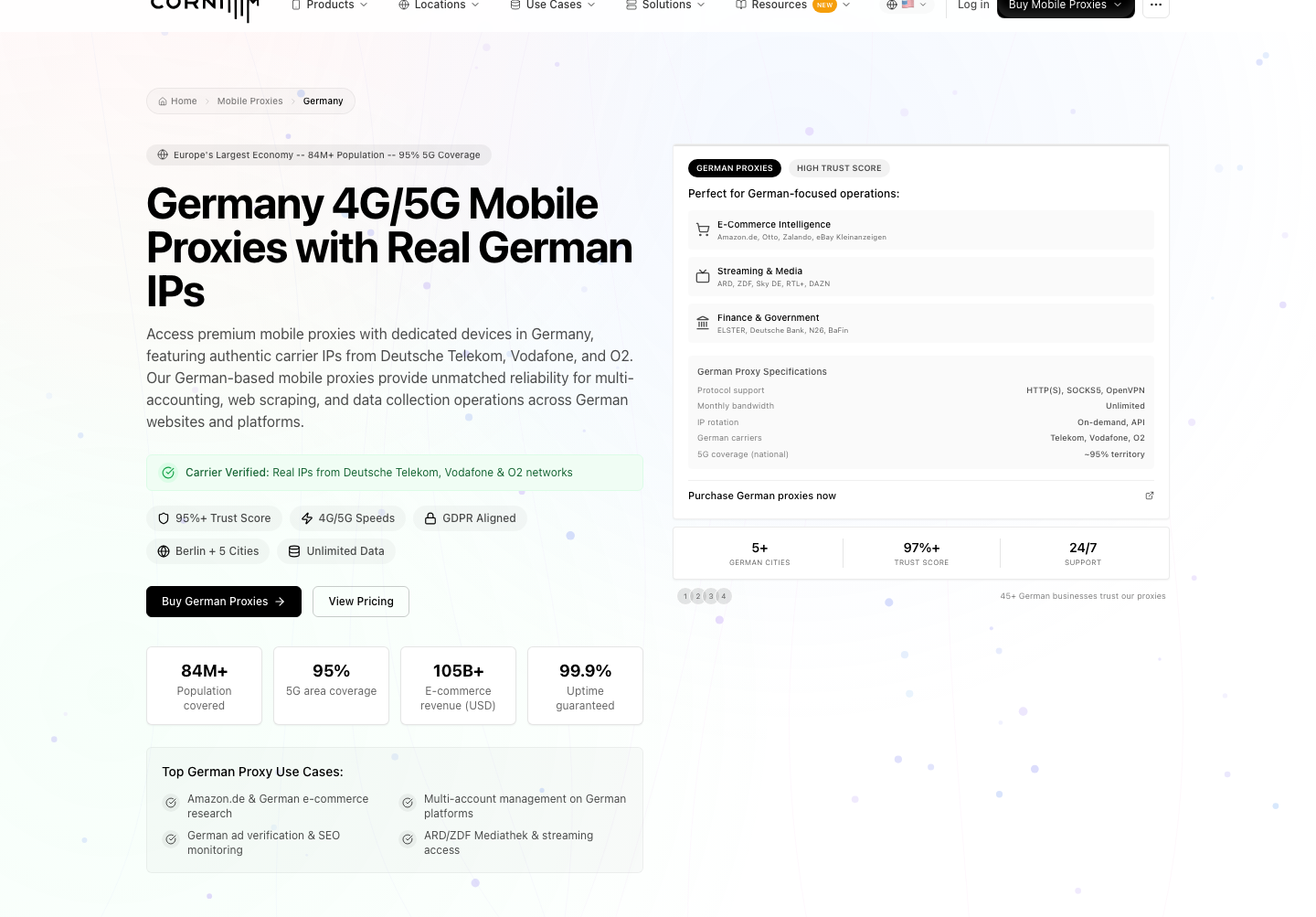This screenshot has height=917, width=1316.
Task: Click the Log in link
Action: 973,5
